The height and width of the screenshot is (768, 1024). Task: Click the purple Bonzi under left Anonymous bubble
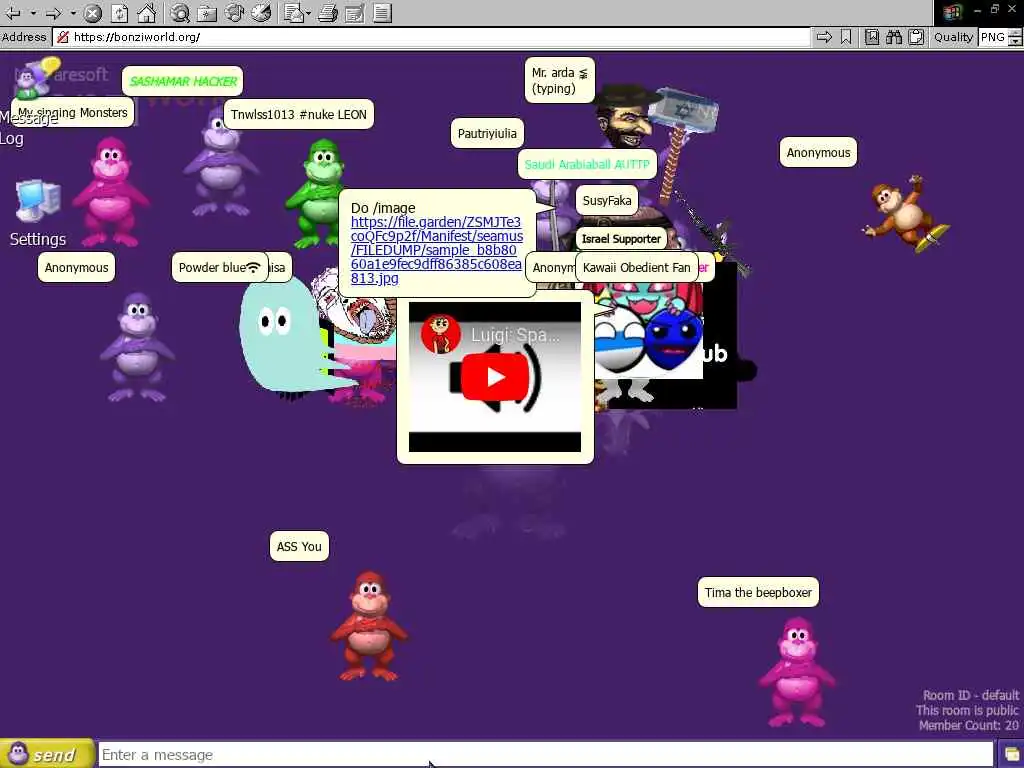point(137,346)
